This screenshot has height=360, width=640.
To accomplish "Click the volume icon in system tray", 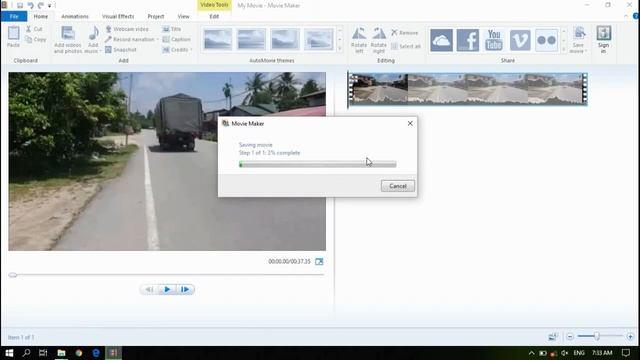I will point(564,353).
